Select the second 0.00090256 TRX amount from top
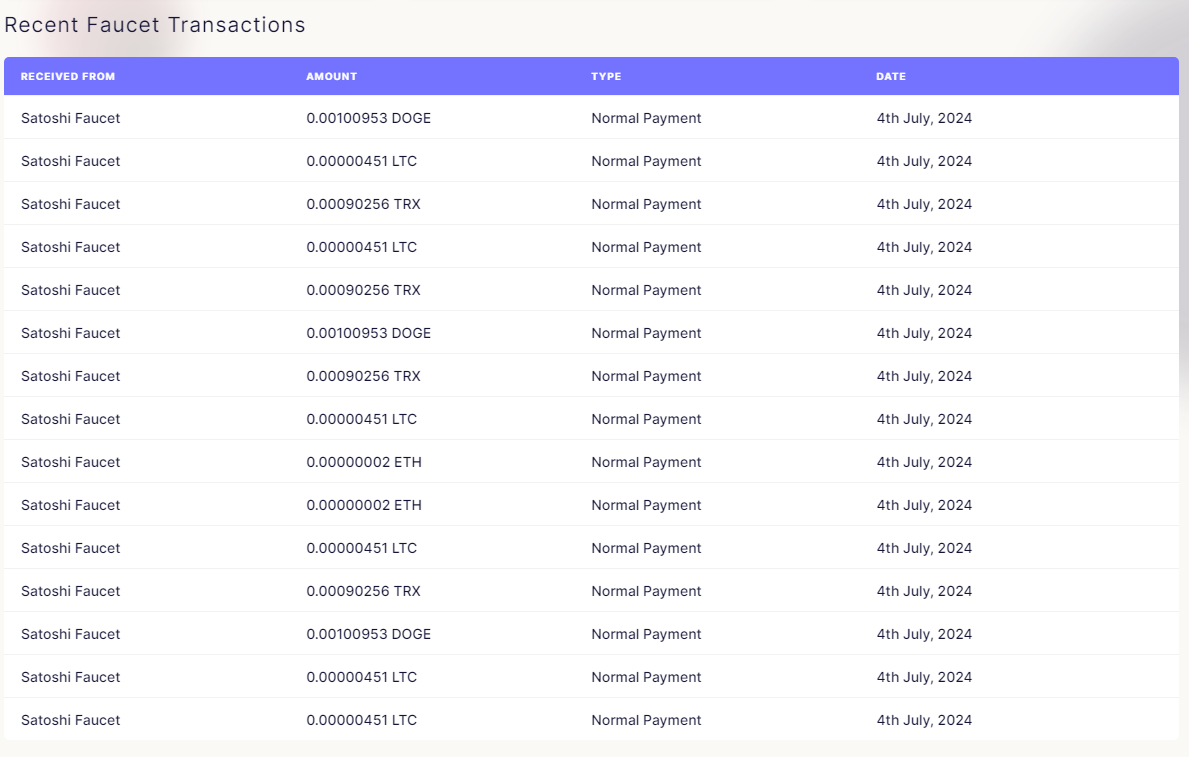This screenshot has height=757, width=1189. (x=363, y=291)
